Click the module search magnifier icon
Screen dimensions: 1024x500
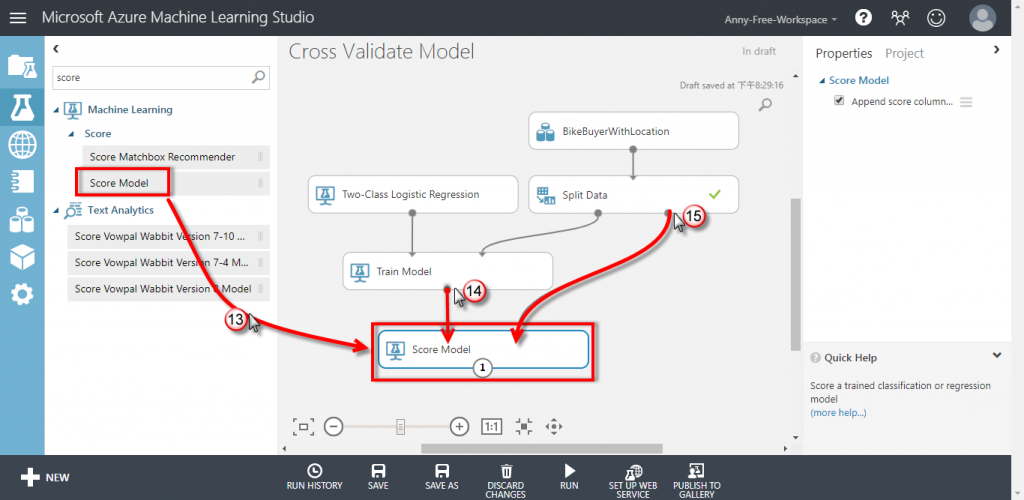tap(258, 78)
